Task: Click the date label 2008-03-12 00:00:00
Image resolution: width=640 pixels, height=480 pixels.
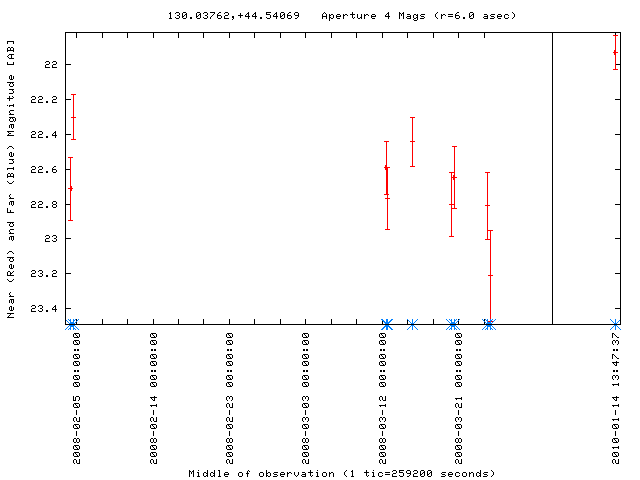Action: pyautogui.click(x=382, y=398)
